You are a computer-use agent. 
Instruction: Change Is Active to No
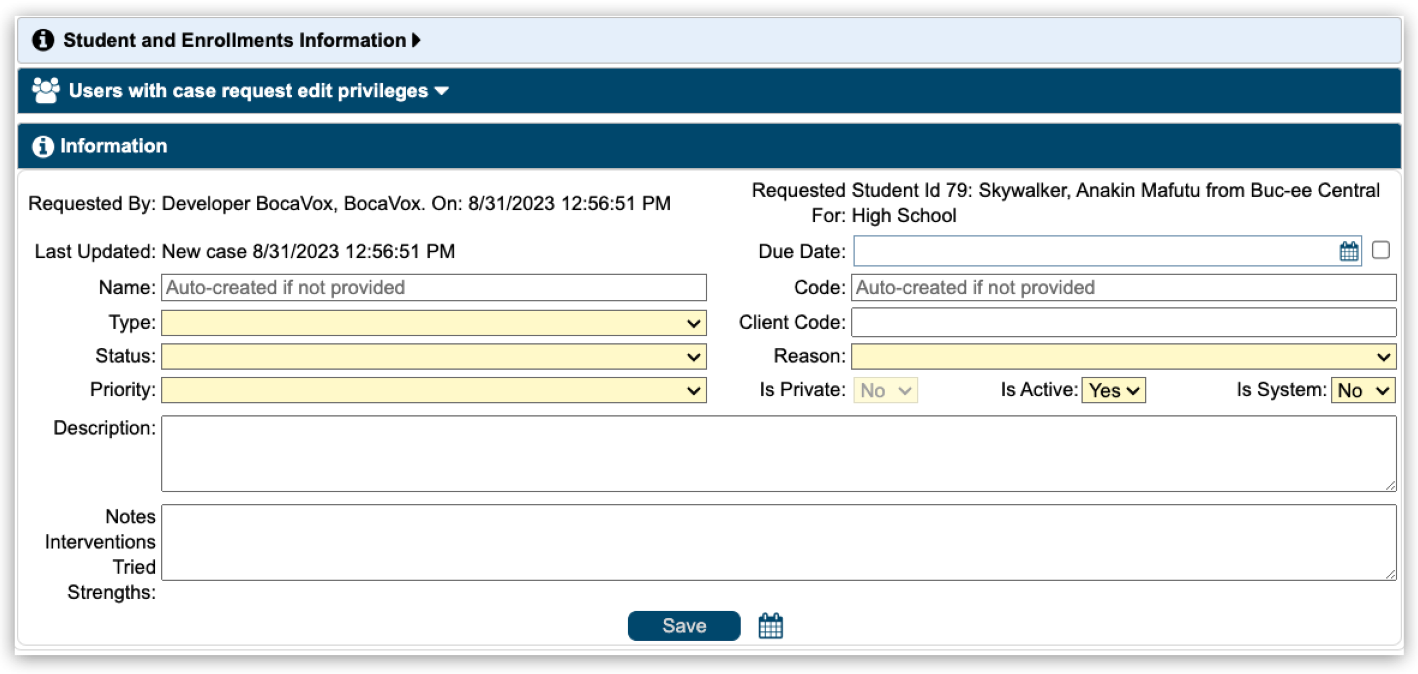[x=1113, y=391]
